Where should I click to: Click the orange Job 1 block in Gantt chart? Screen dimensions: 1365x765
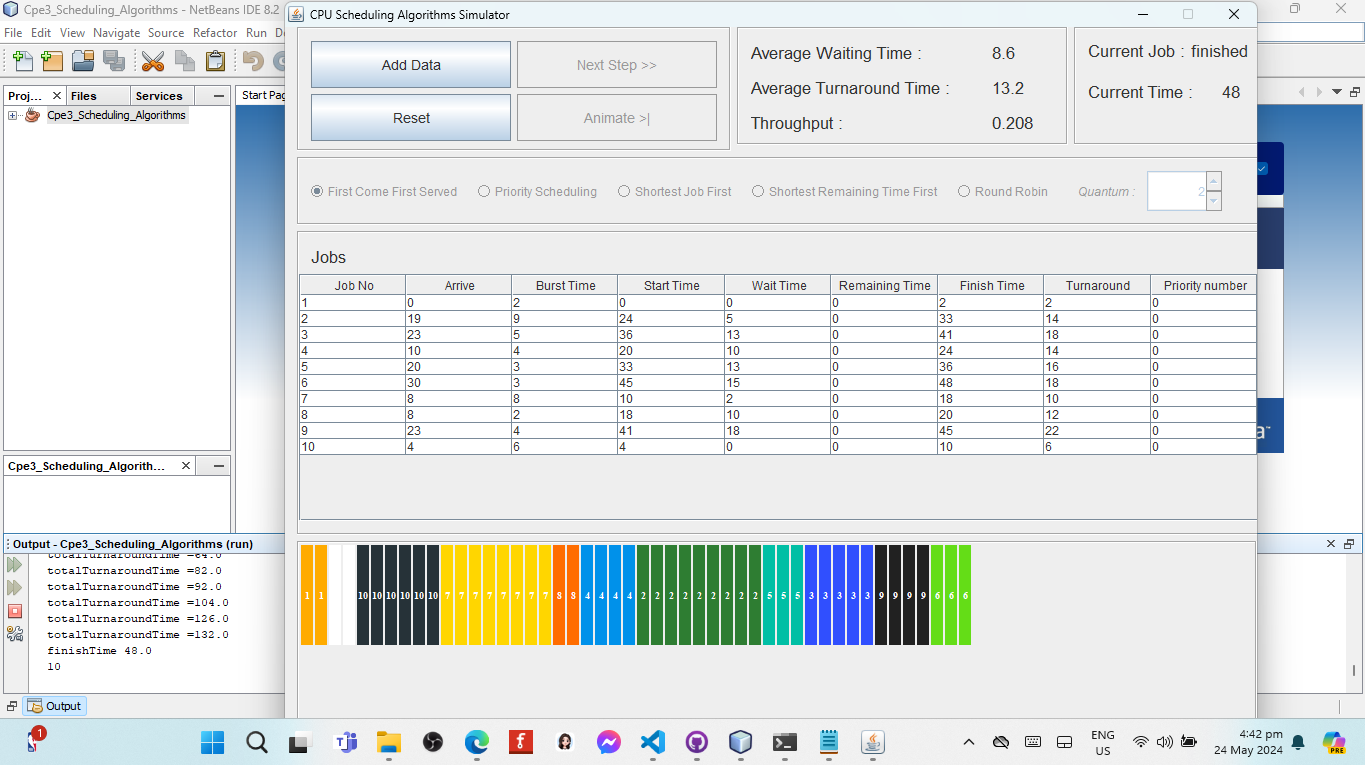pyautogui.click(x=306, y=595)
